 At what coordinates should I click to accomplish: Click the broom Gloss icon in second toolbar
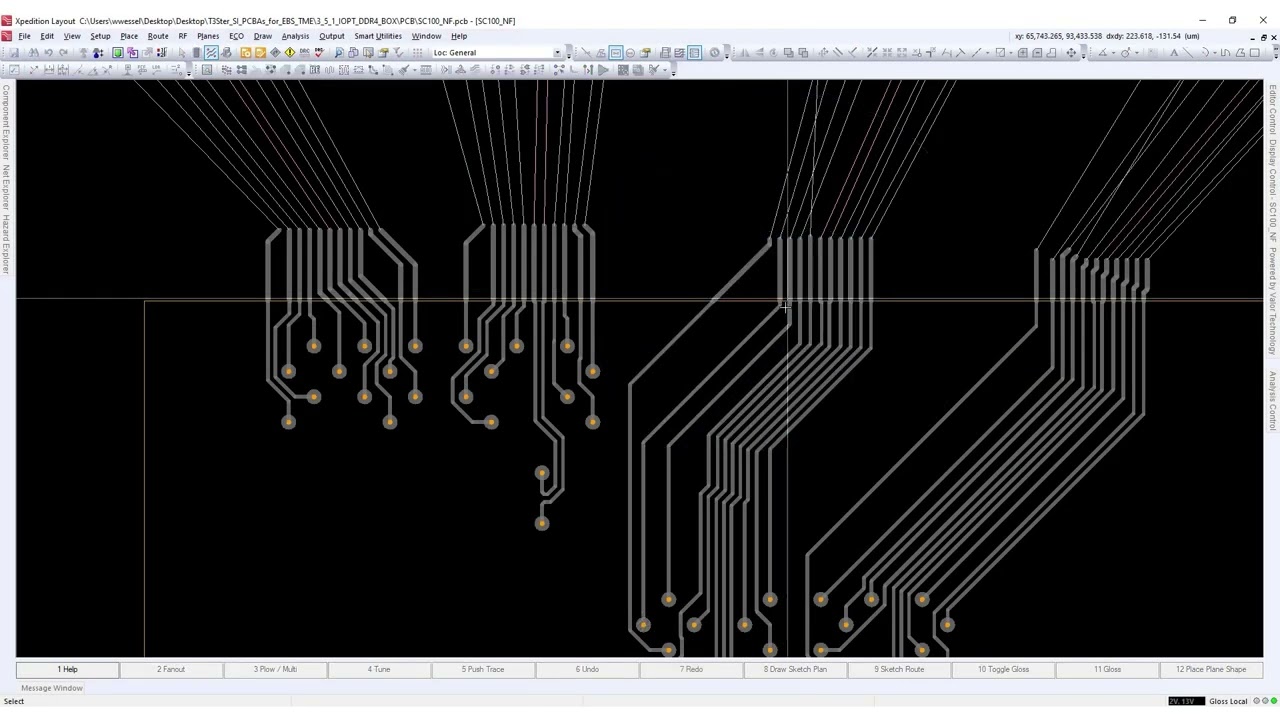[405, 70]
